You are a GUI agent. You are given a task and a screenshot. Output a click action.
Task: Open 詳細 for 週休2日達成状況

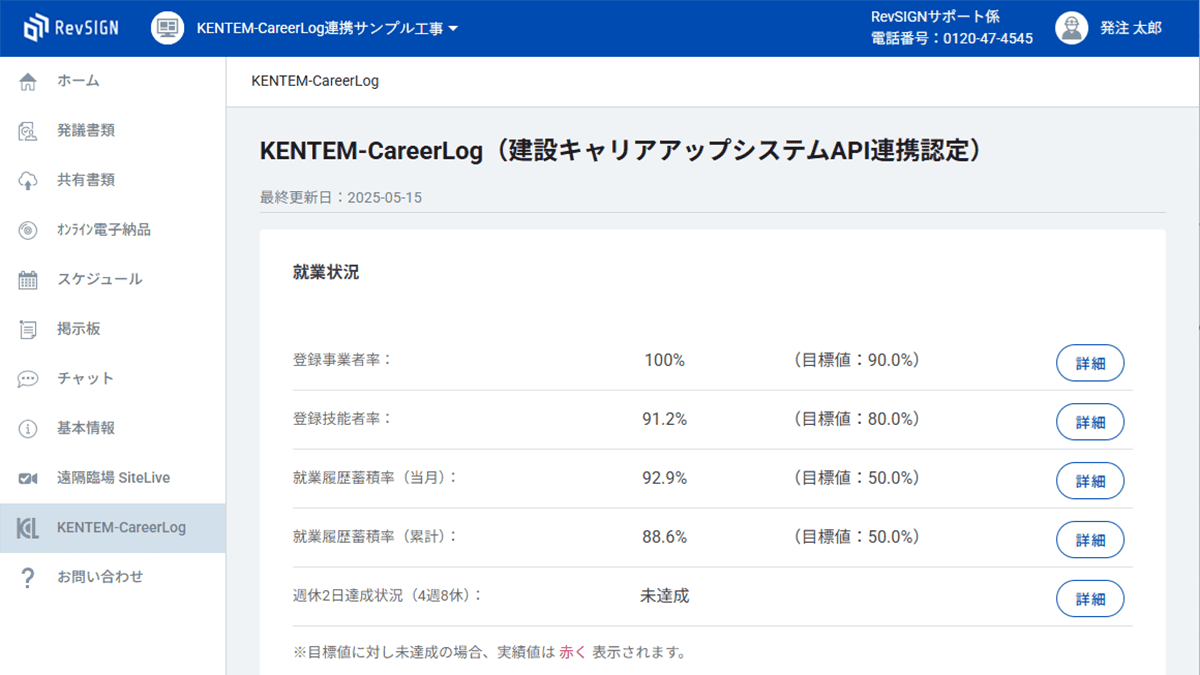pos(1090,599)
